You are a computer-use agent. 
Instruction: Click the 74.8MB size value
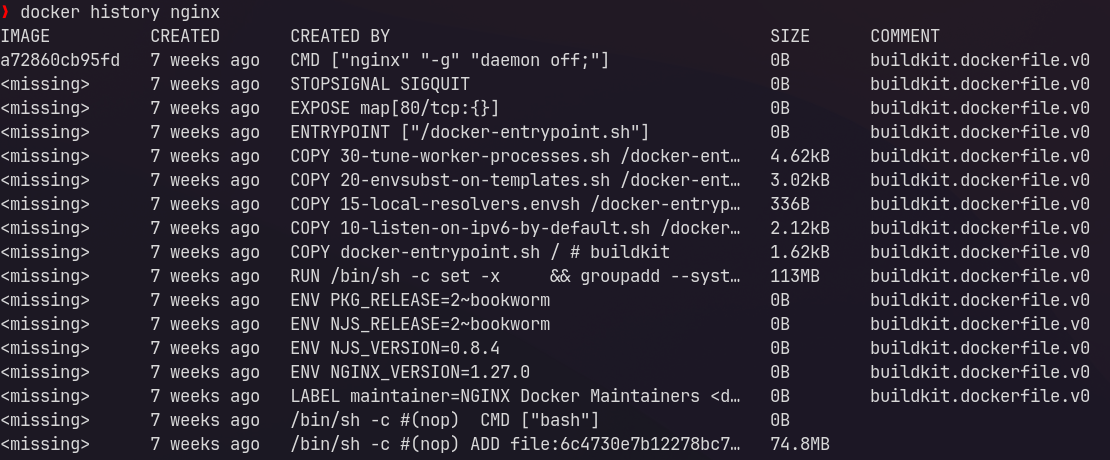coord(799,444)
